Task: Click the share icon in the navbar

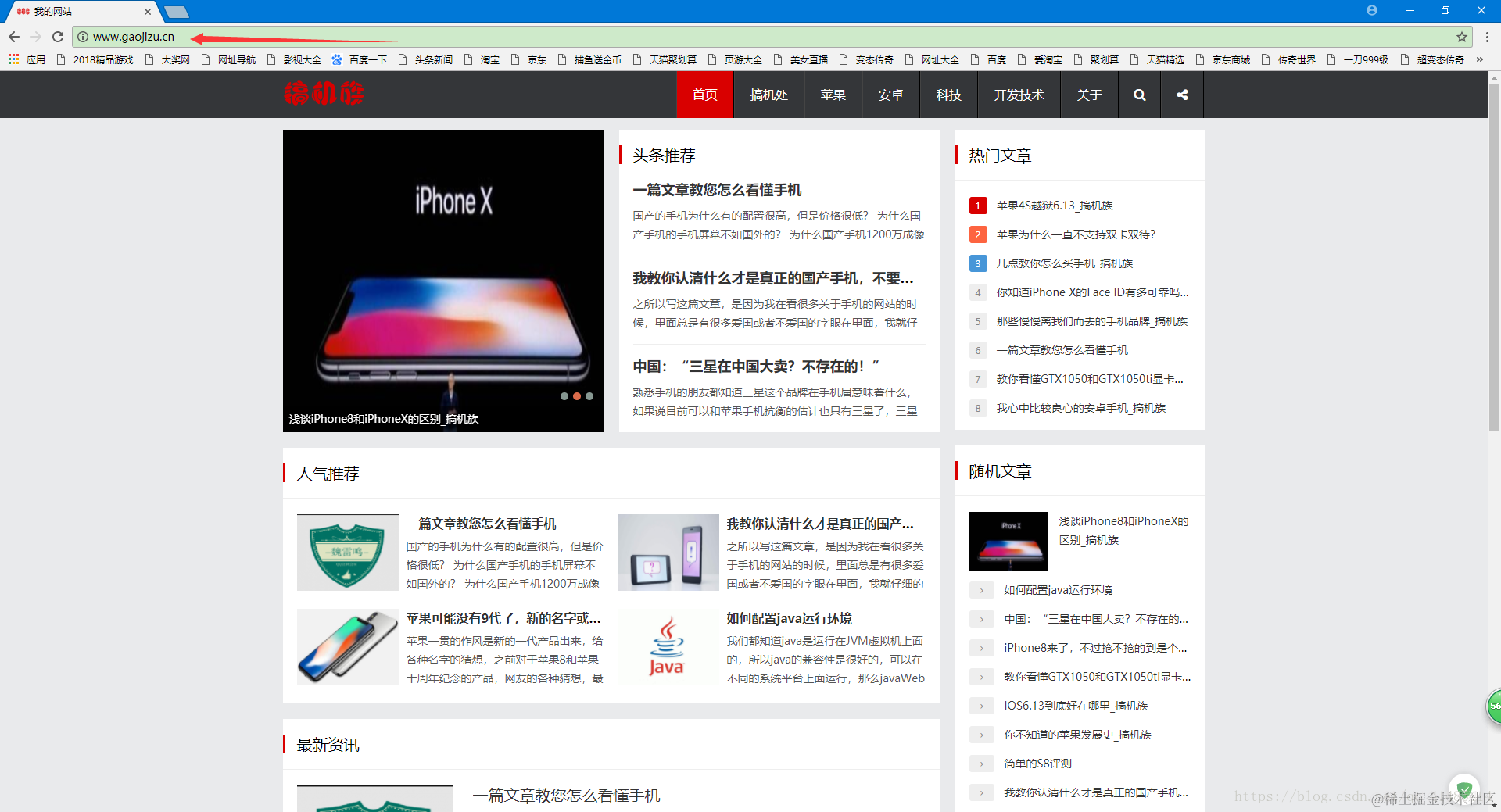Action: click(1182, 95)
